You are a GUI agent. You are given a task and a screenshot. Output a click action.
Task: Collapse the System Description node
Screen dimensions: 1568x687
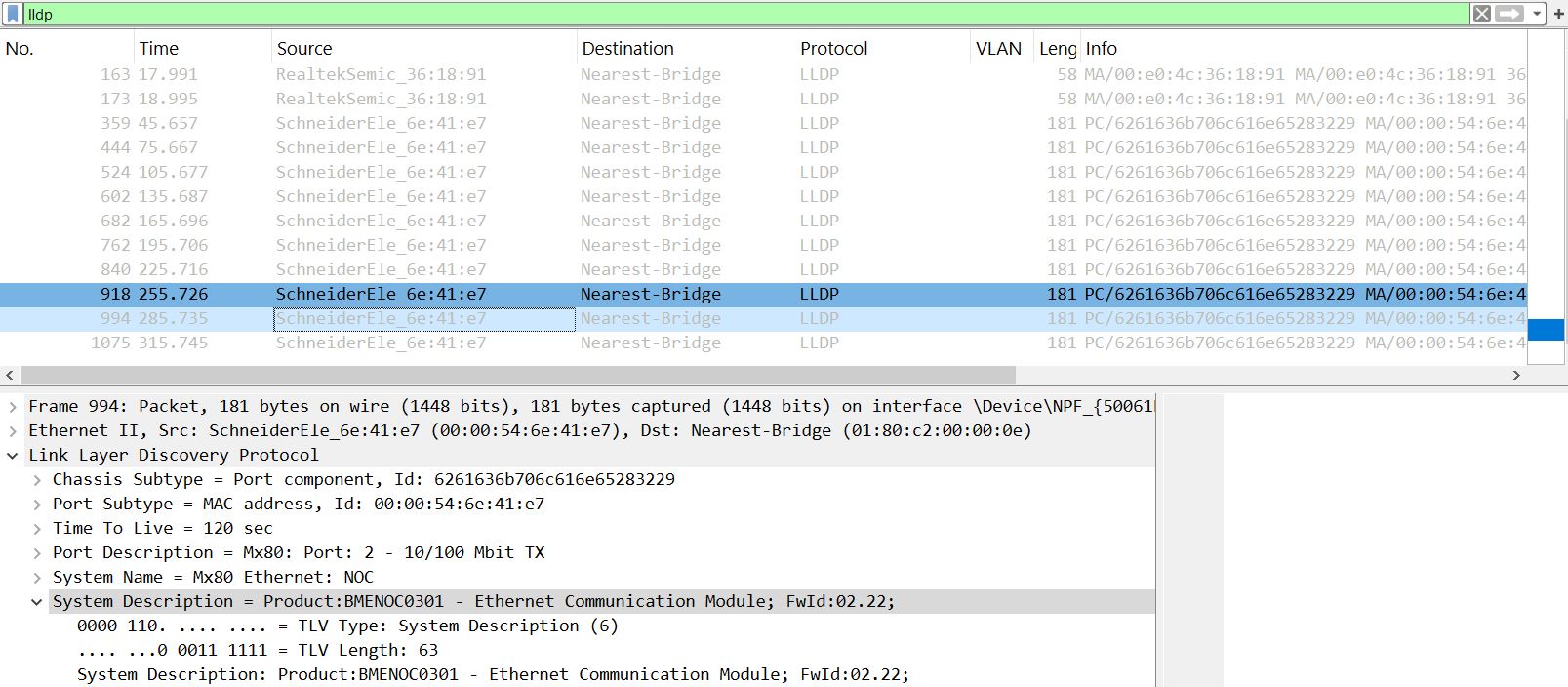pos(37,601)
